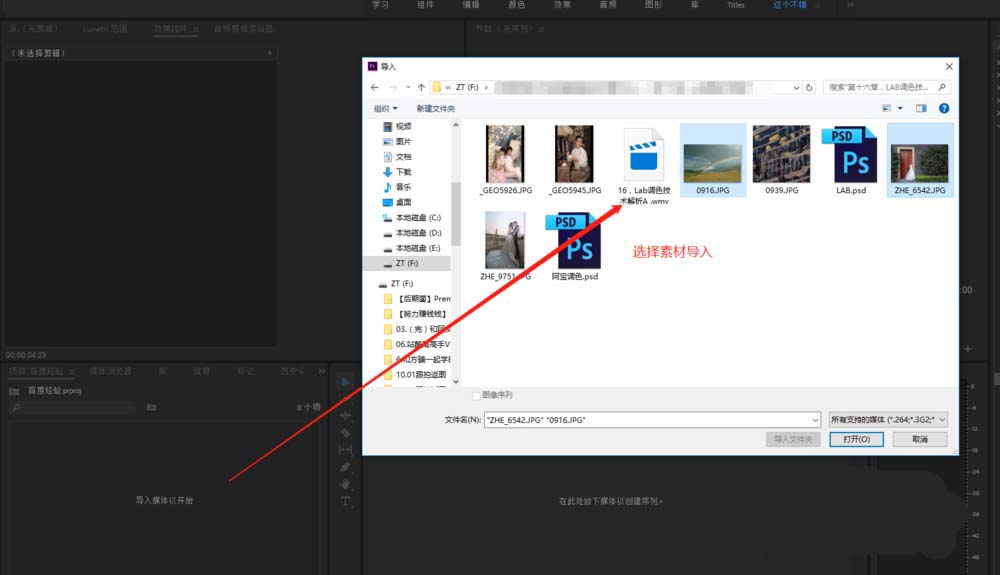Click the 导入文件夹 button
Image resolution: width=1000 pixels, height=575 pixels.
coord(793,439)
